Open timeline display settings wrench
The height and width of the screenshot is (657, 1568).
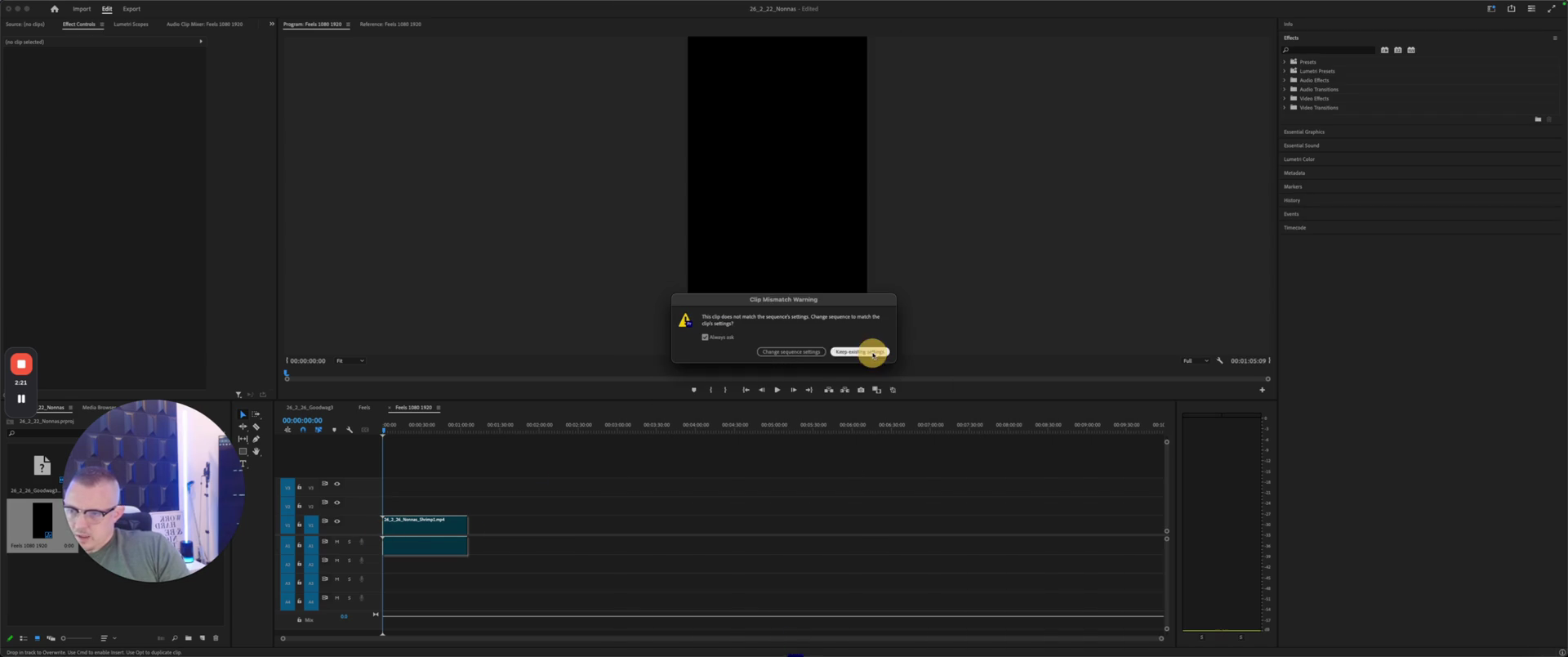click(350, 430)
